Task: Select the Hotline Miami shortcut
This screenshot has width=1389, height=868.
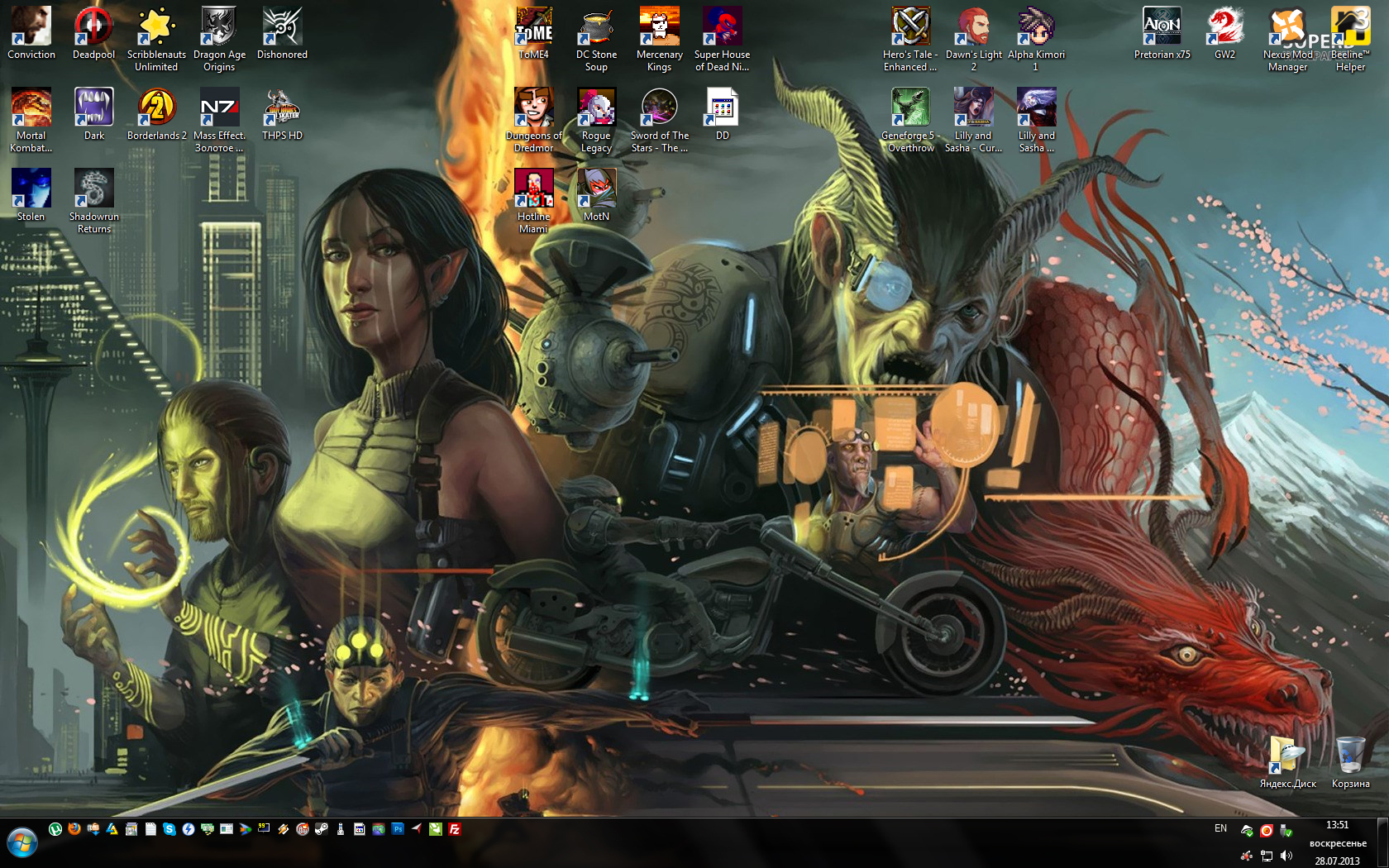Action: [533, 201]
